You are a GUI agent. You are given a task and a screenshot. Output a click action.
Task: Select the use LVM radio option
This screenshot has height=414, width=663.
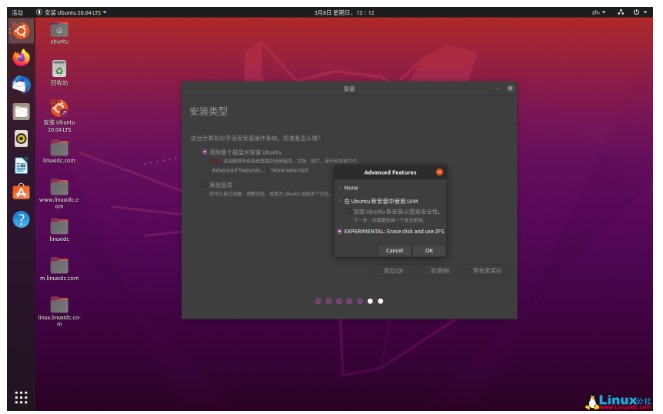(x=340, y=201)
